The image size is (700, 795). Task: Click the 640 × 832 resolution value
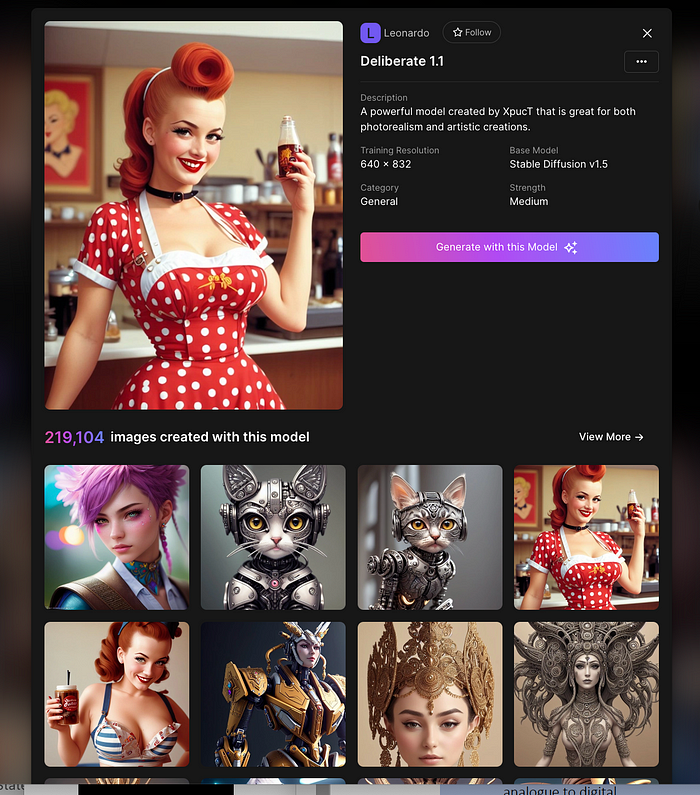pos(386,164)
